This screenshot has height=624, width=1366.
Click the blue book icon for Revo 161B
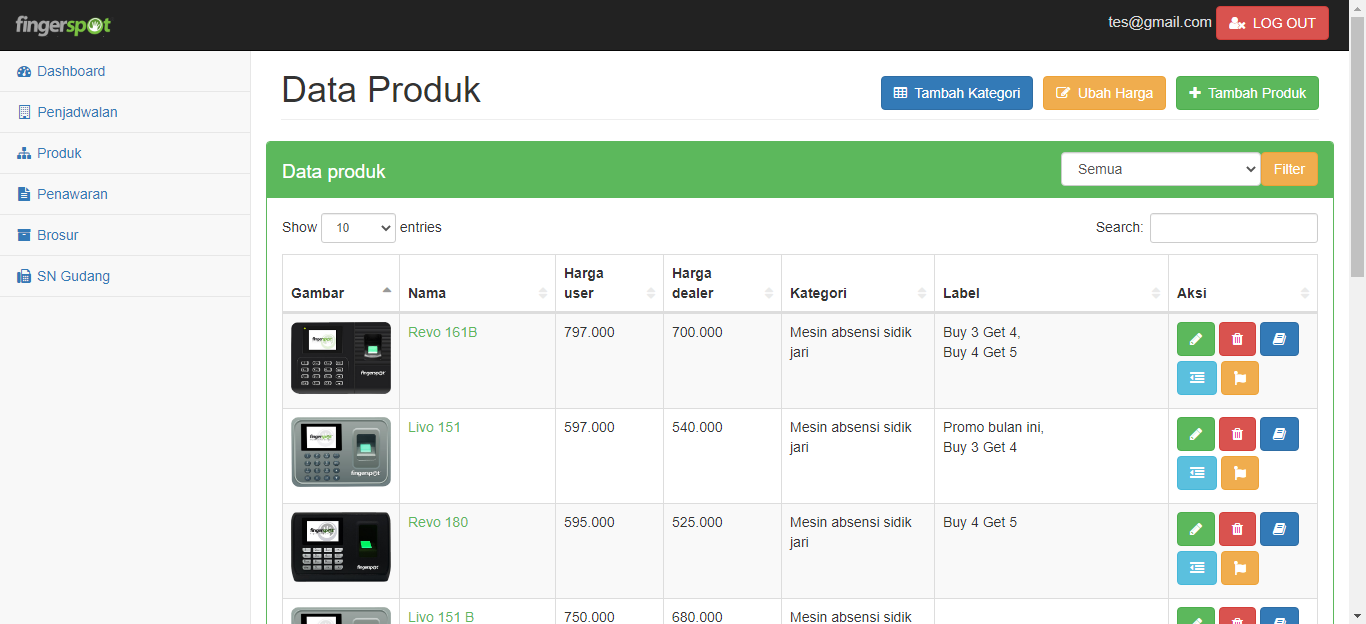(x=1279, y=339)
